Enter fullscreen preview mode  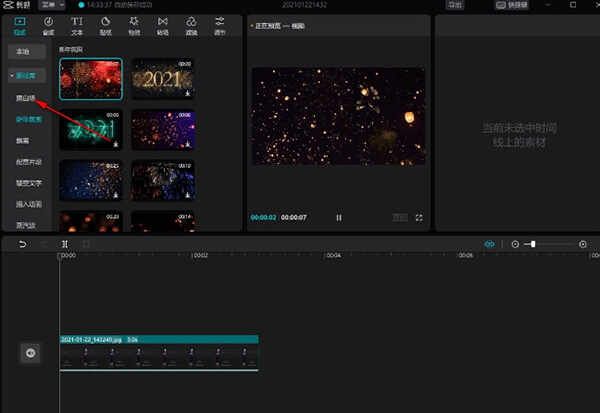pyautogui.click(x=419, y=217)
